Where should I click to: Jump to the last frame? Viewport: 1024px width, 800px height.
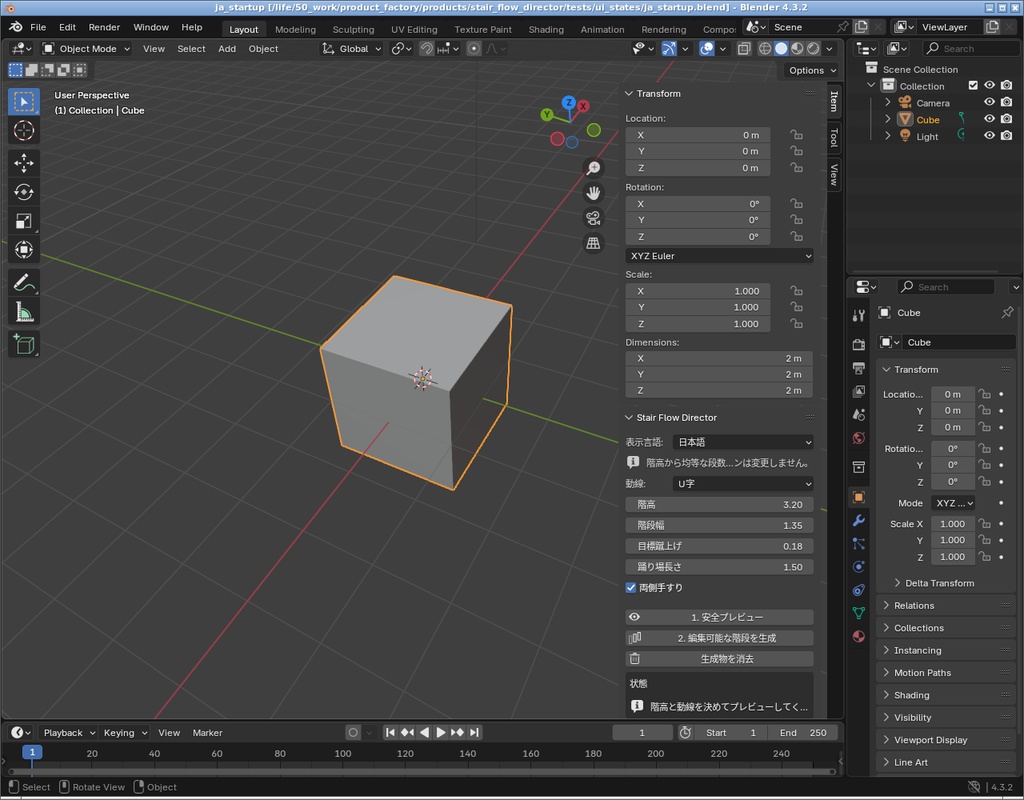click(475, 733)
